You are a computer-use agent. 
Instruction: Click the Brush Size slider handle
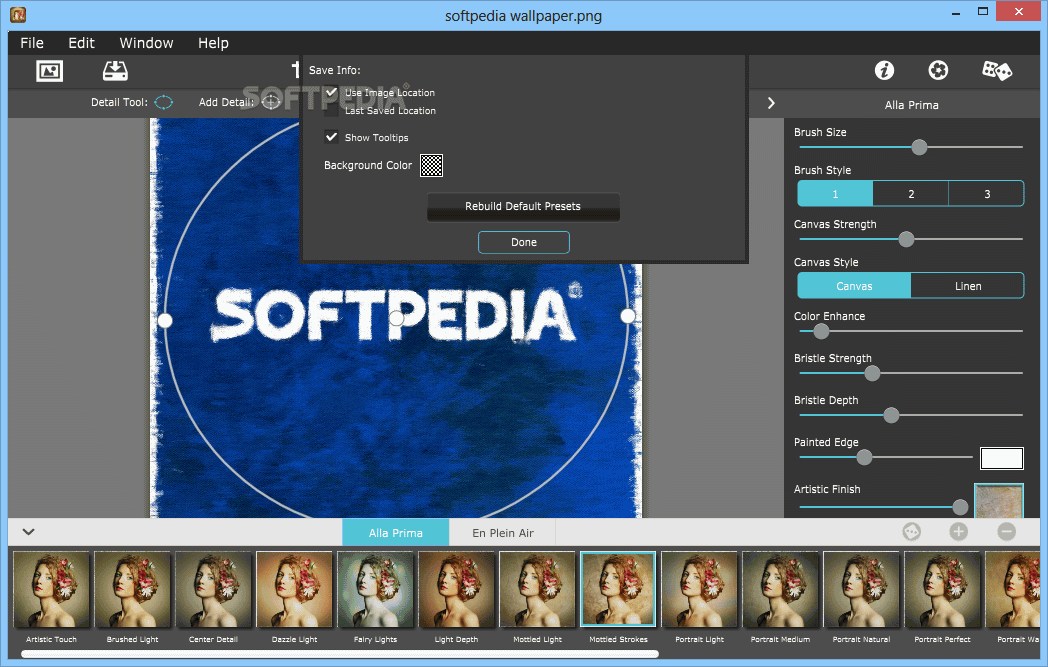point(920,147)
